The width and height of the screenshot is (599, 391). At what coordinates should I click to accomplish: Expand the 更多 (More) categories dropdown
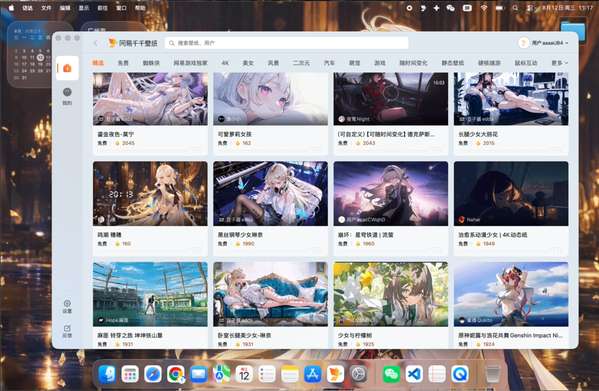[x=559, y=63]
